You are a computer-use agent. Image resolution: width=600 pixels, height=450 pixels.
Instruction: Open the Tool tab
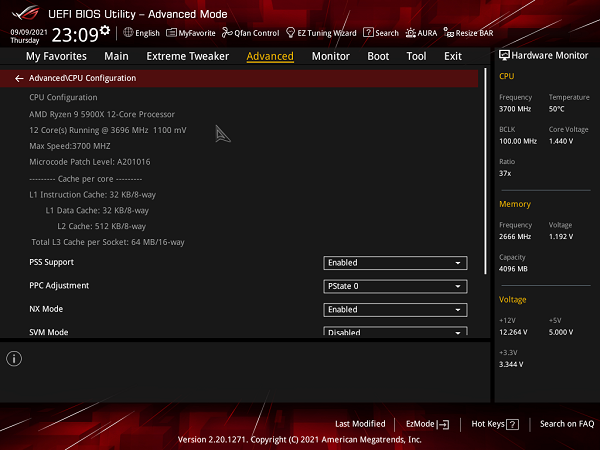tap(416, 56)
